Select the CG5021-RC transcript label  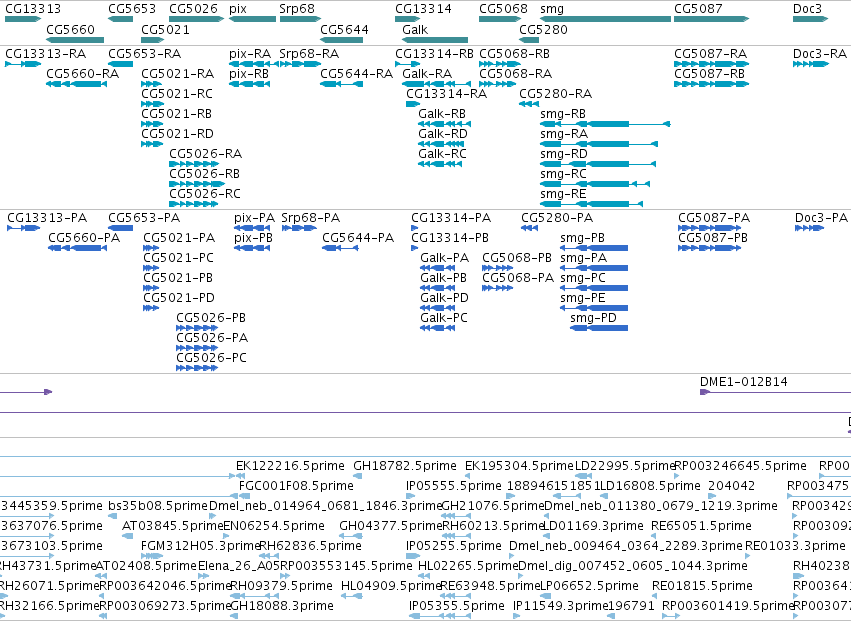click(x=177, y=94)
